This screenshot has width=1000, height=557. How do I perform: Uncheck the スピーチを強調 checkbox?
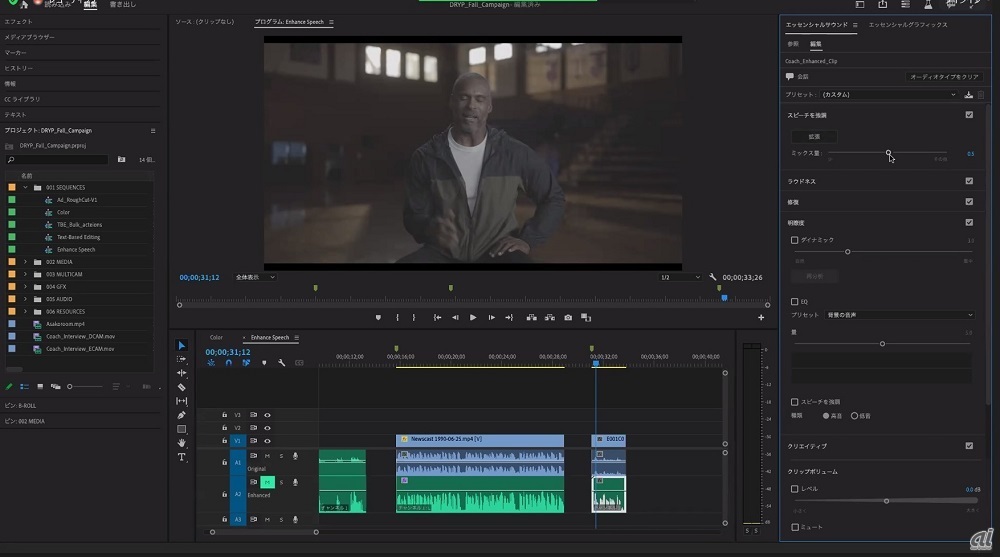969,115
